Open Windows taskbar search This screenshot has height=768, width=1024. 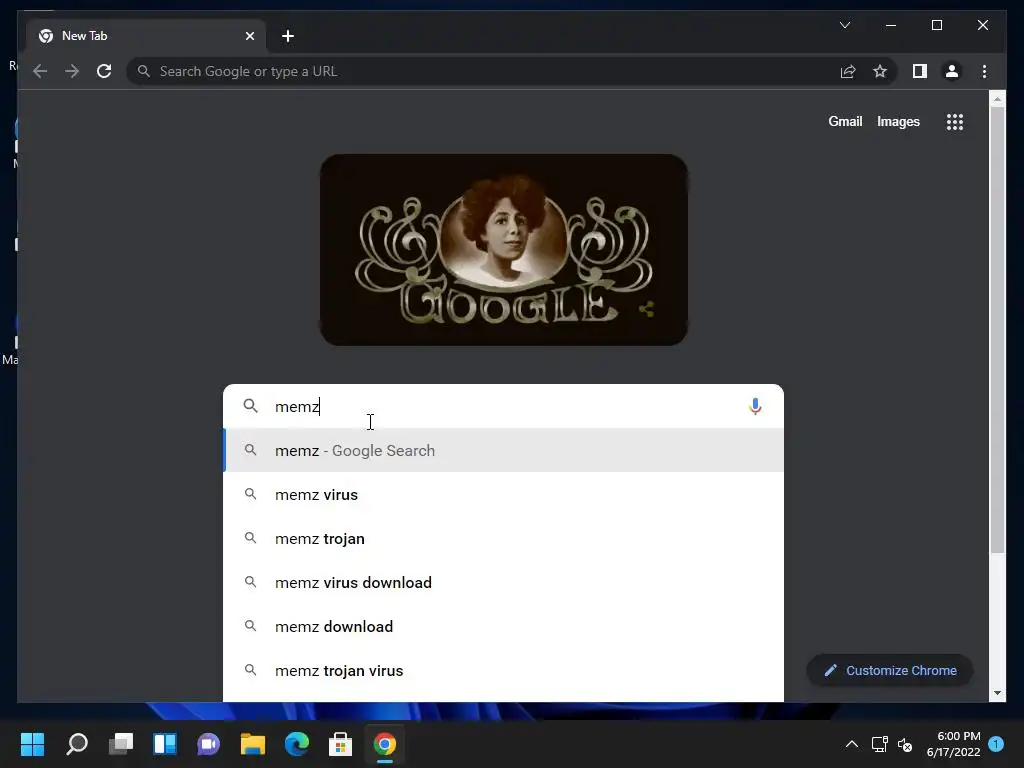(x=77, y=744)
